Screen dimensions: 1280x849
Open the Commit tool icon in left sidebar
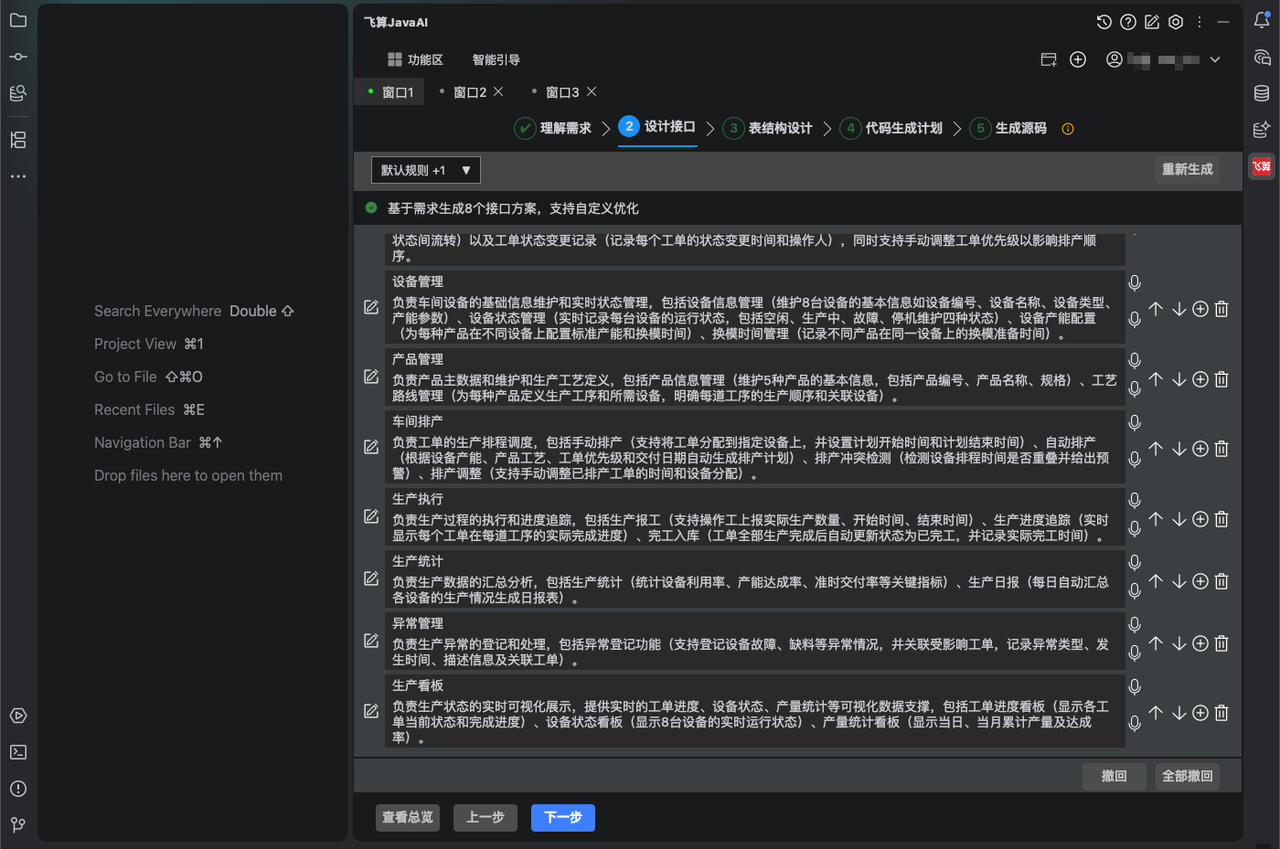(18, 57)
